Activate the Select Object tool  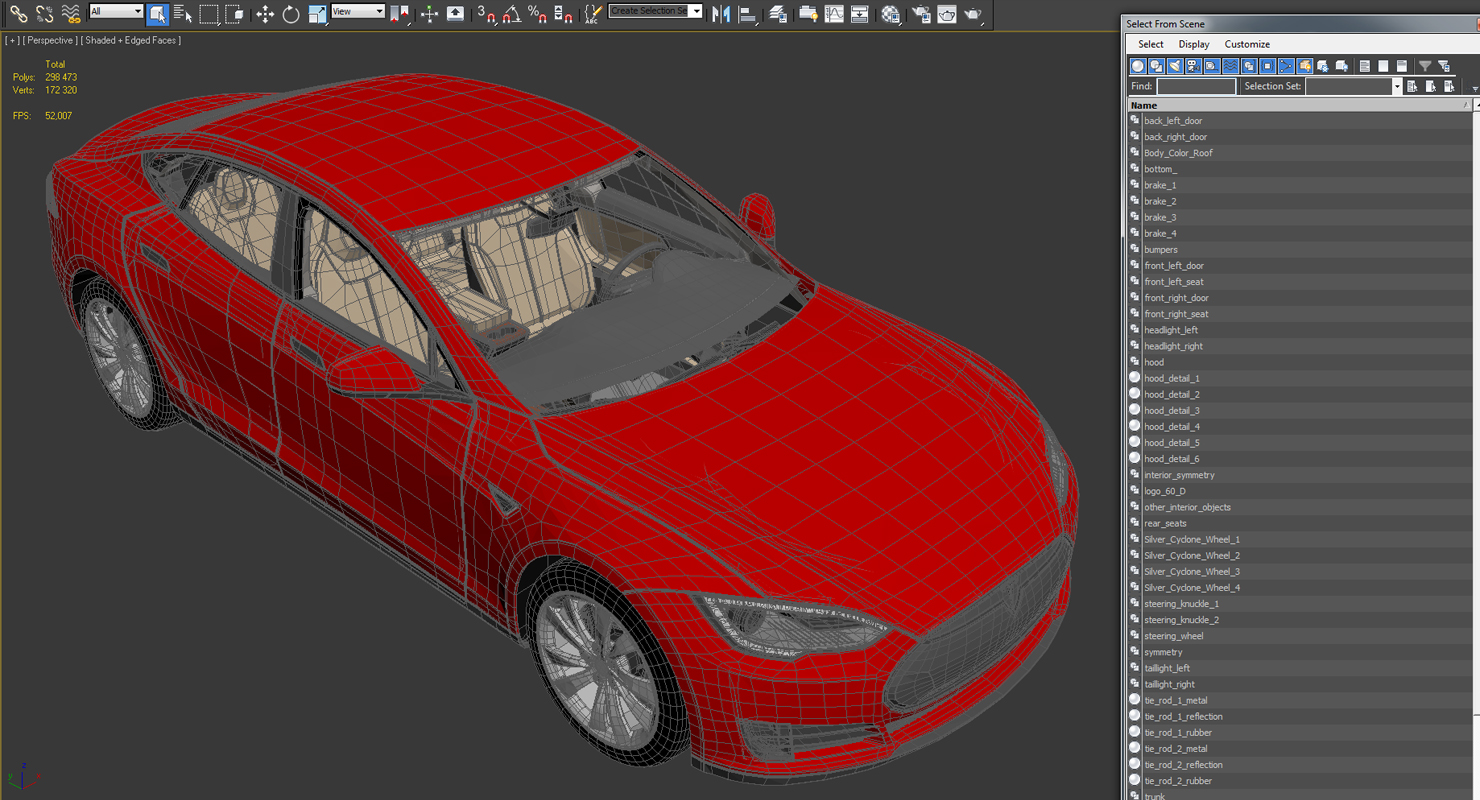[157, 14]
